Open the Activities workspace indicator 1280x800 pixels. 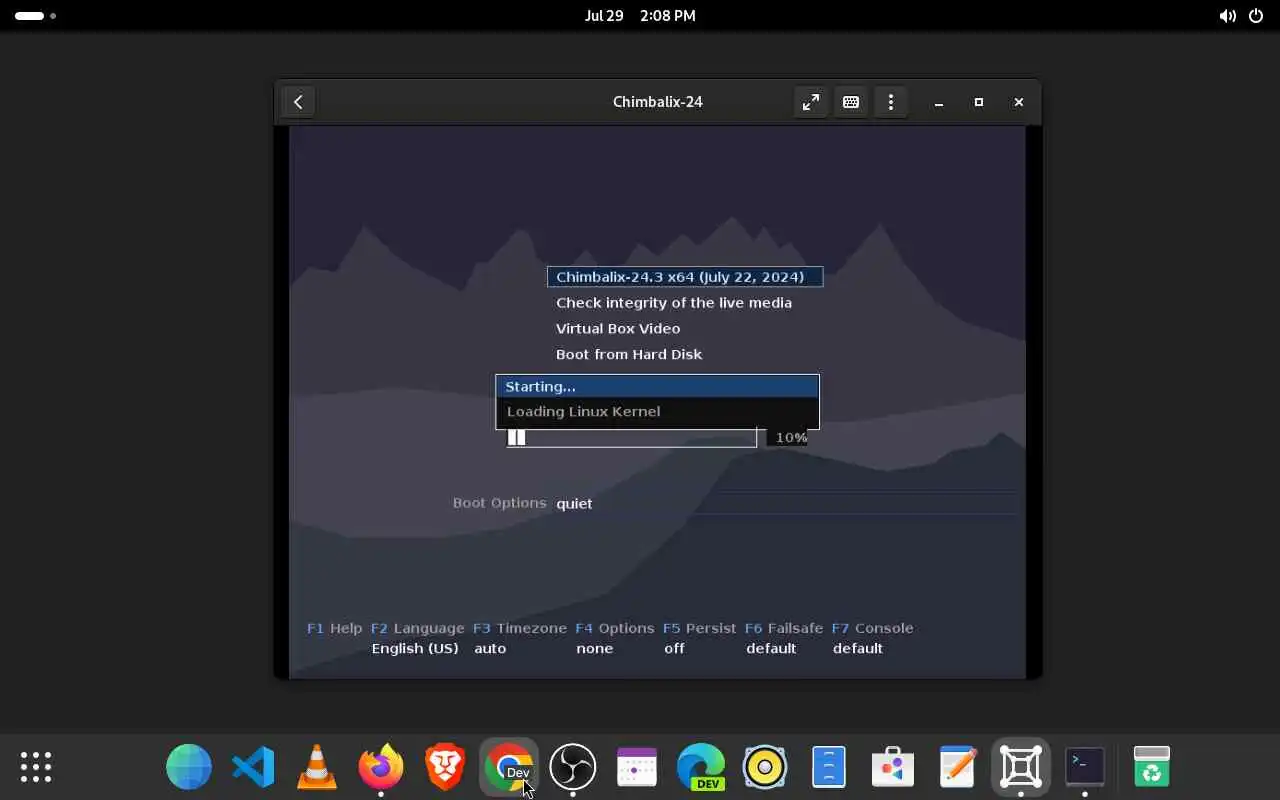click(x=35, y=16)
